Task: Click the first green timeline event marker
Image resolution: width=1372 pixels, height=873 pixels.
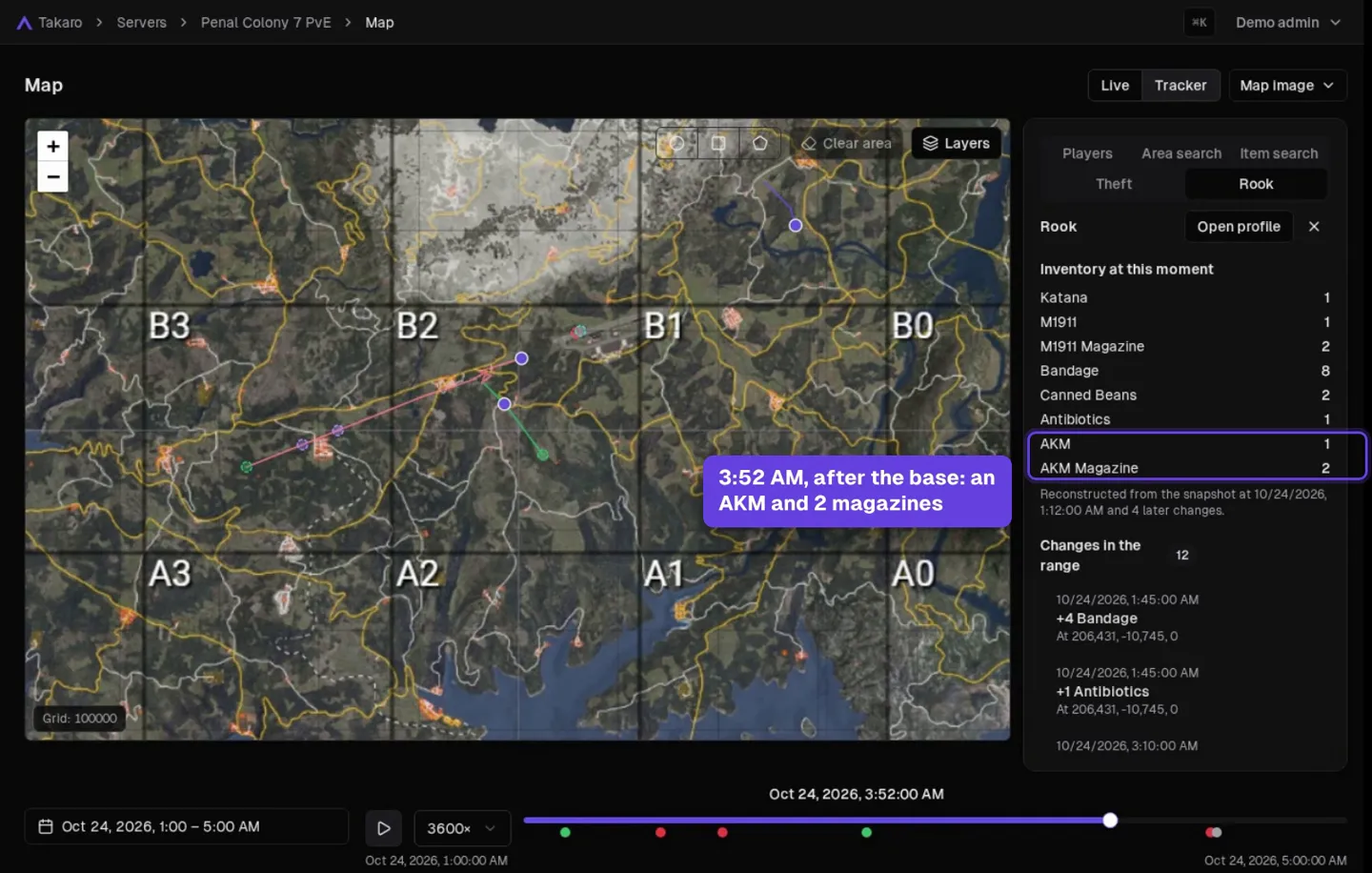Action: click(x=565, y=833)
